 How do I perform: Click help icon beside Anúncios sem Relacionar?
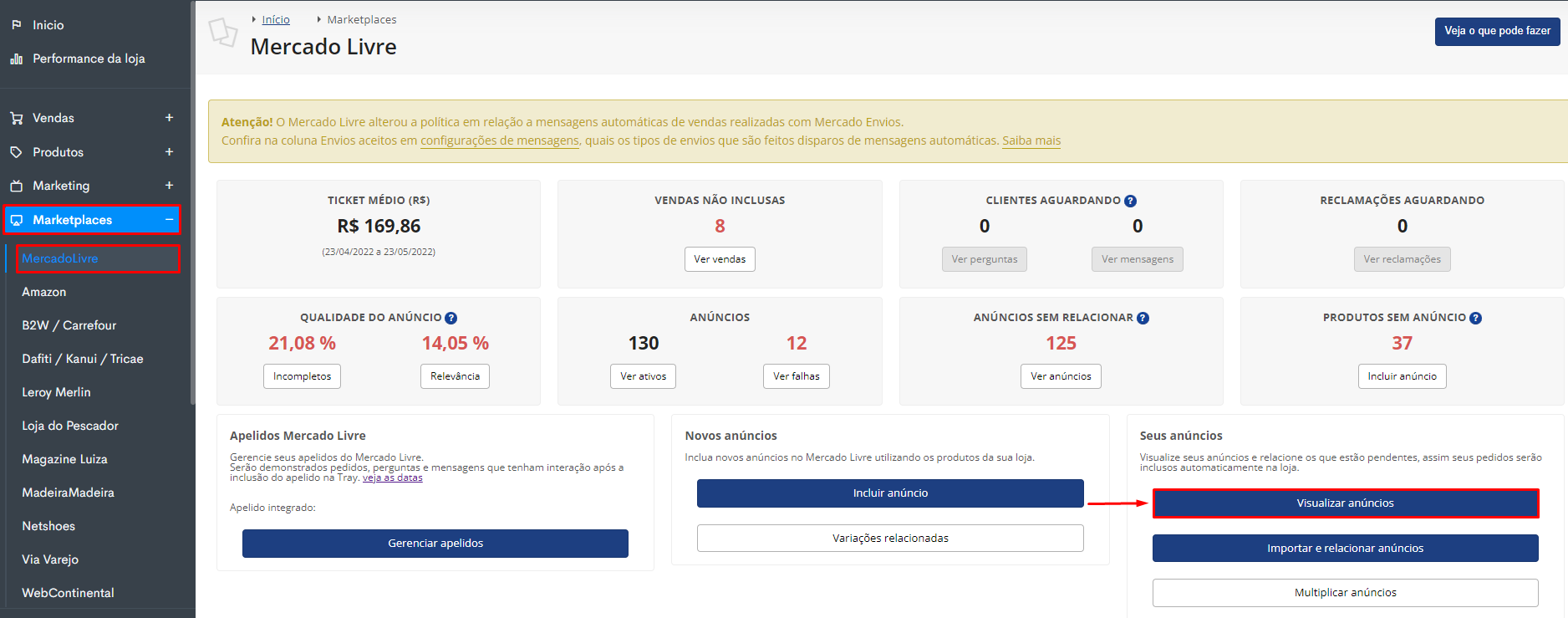coord(1143,318)
